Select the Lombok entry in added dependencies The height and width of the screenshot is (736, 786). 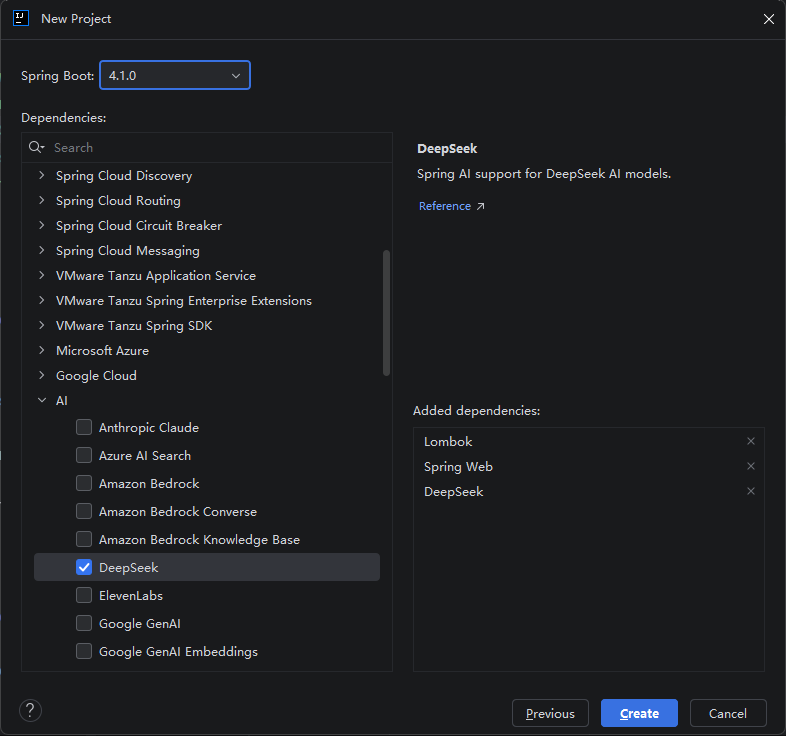point(589,441)
